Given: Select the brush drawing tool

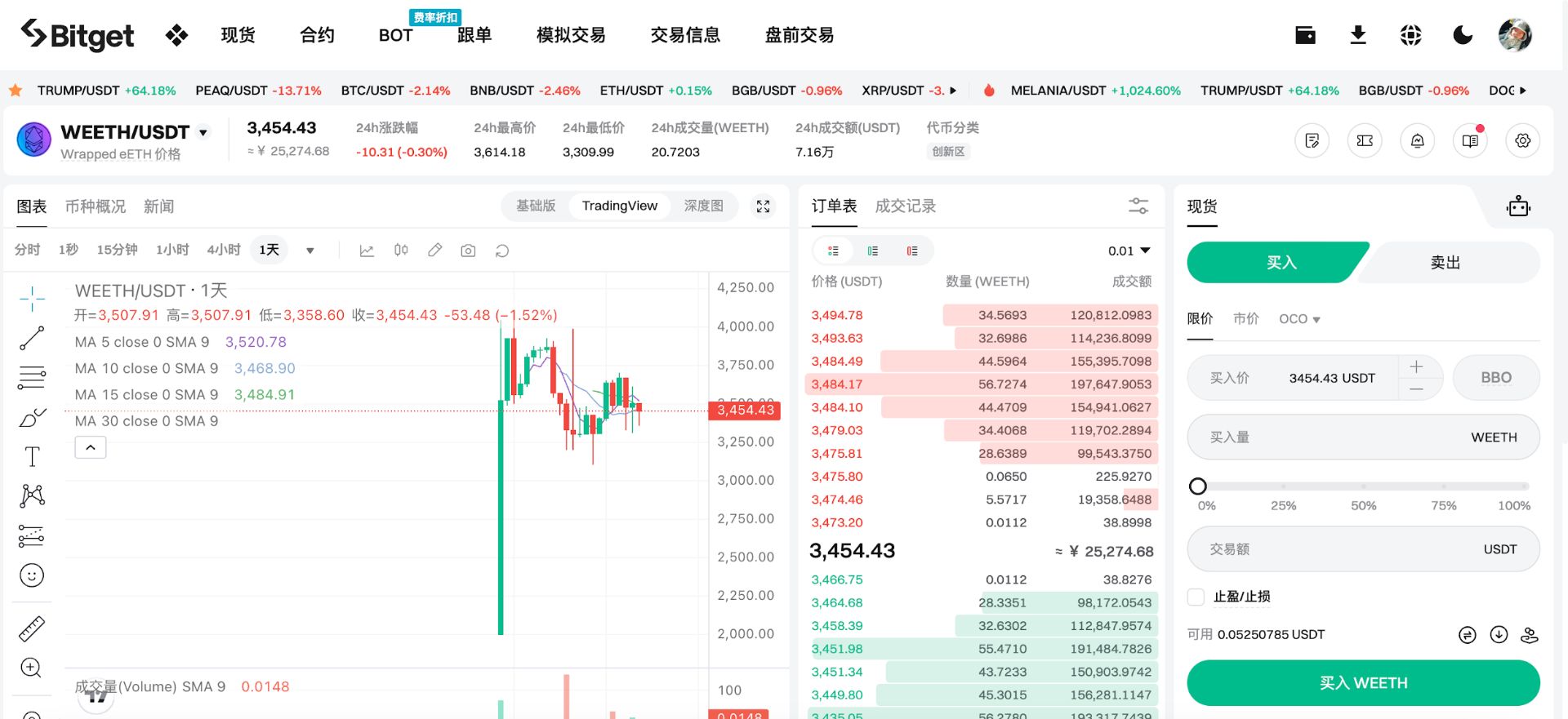Looking at the screenshot, I should click(32, 417).
